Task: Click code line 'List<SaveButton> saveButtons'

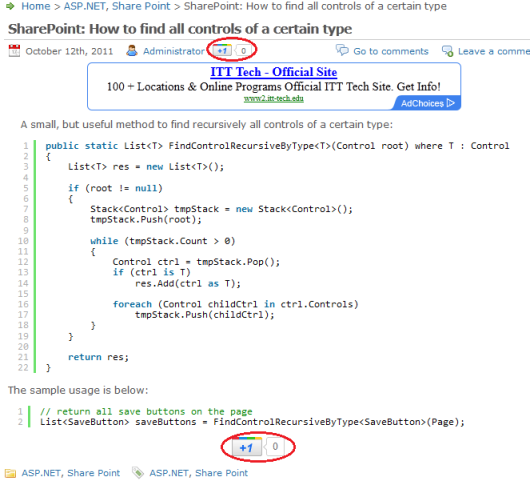Action: coord(252,422)
